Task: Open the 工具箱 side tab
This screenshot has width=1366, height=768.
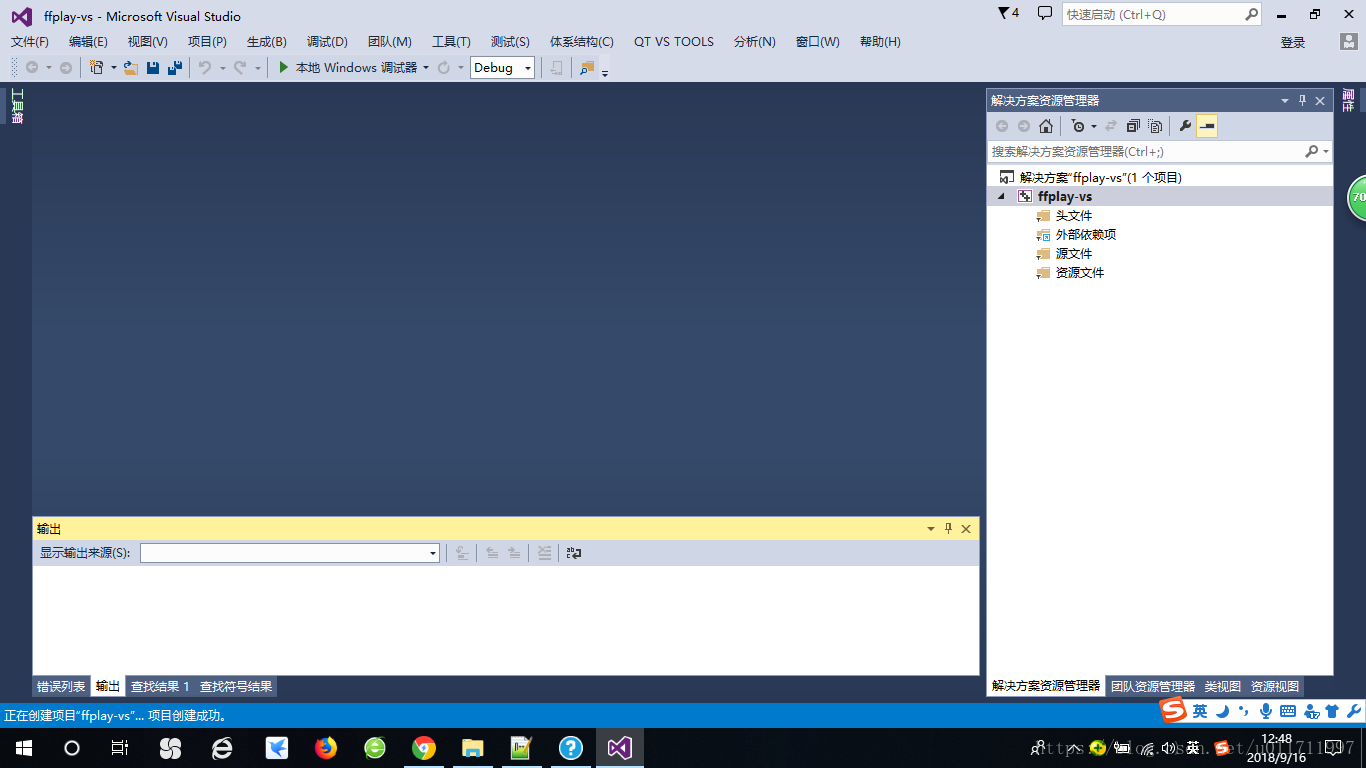Action: [x=16, y=106]
